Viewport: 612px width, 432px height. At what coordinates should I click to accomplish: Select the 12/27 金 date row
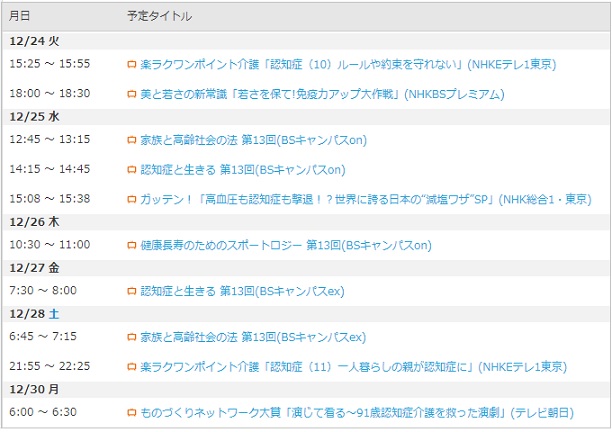point(305,268)
